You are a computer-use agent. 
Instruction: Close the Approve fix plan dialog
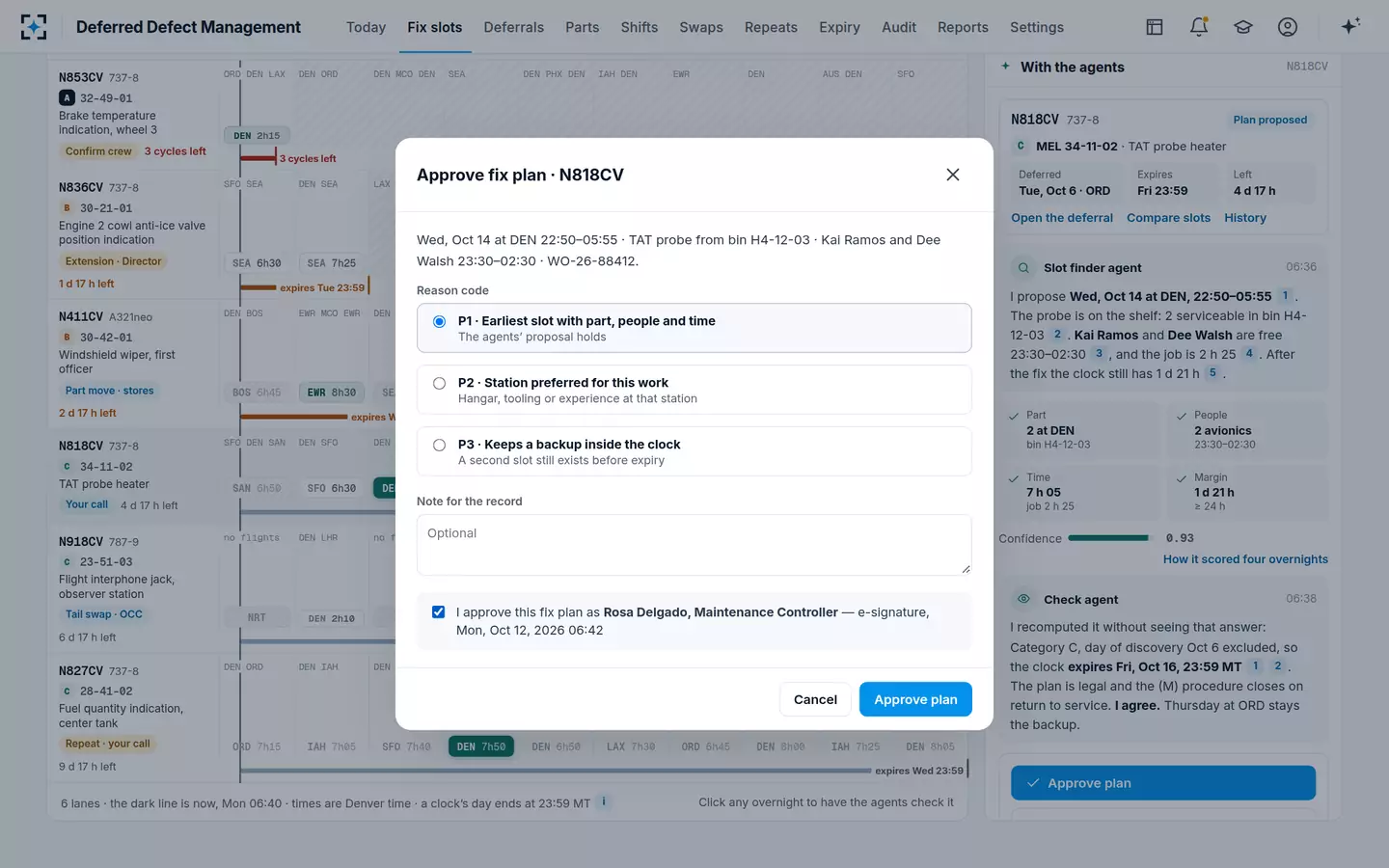click(x=953, y=175)
